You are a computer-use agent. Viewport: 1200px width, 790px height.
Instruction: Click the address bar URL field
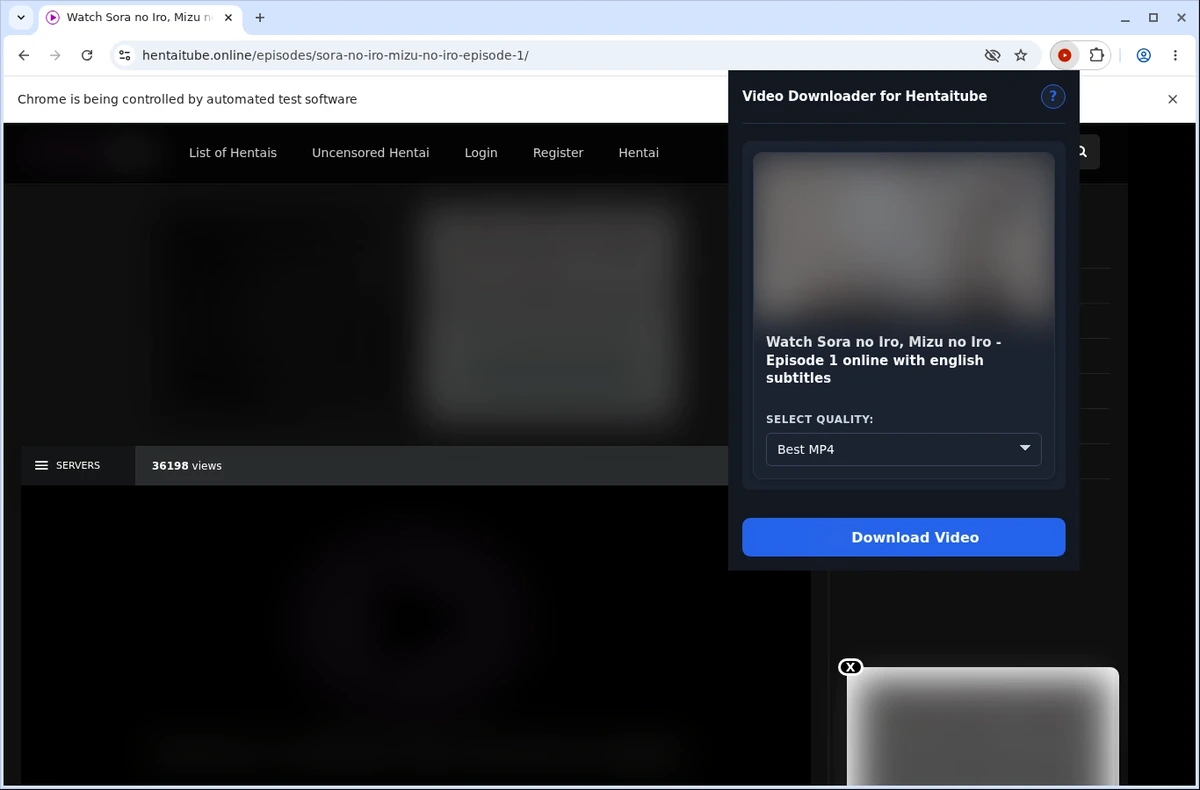pyautogui.click(x=555, y=55)
